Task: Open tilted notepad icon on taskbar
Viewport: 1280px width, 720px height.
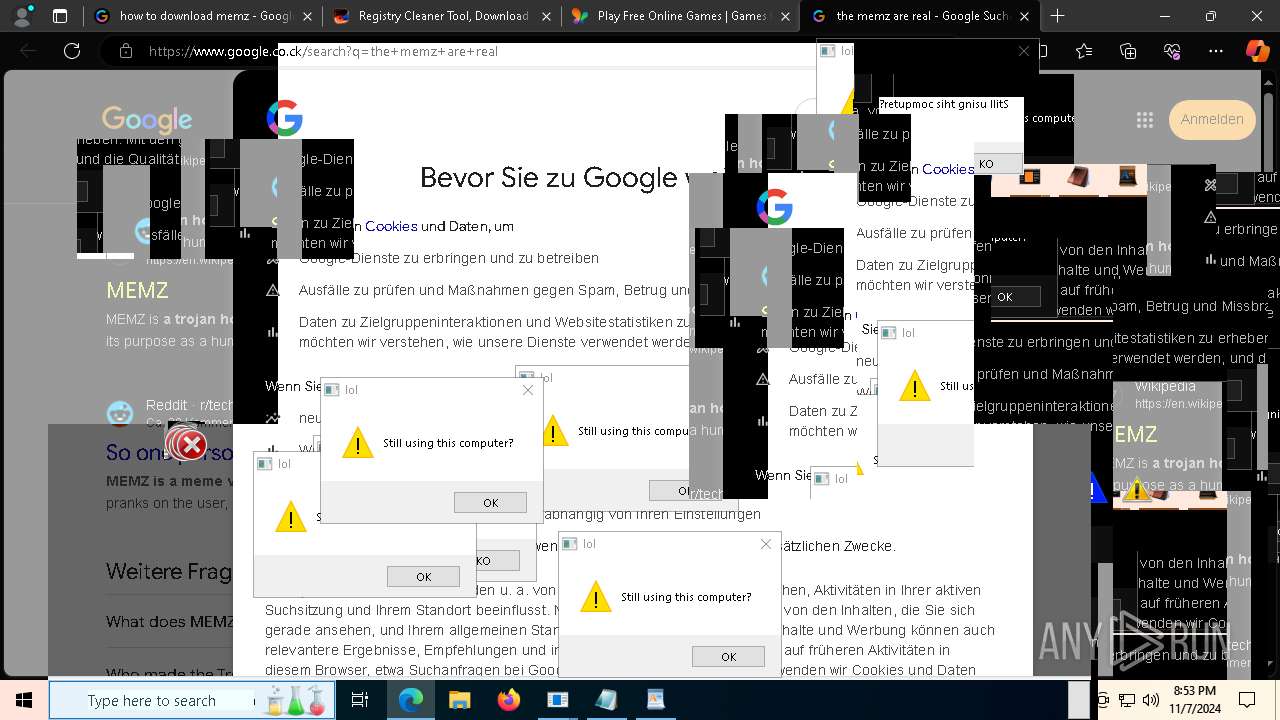Action: pyautogui.click(x=606, y=700)
